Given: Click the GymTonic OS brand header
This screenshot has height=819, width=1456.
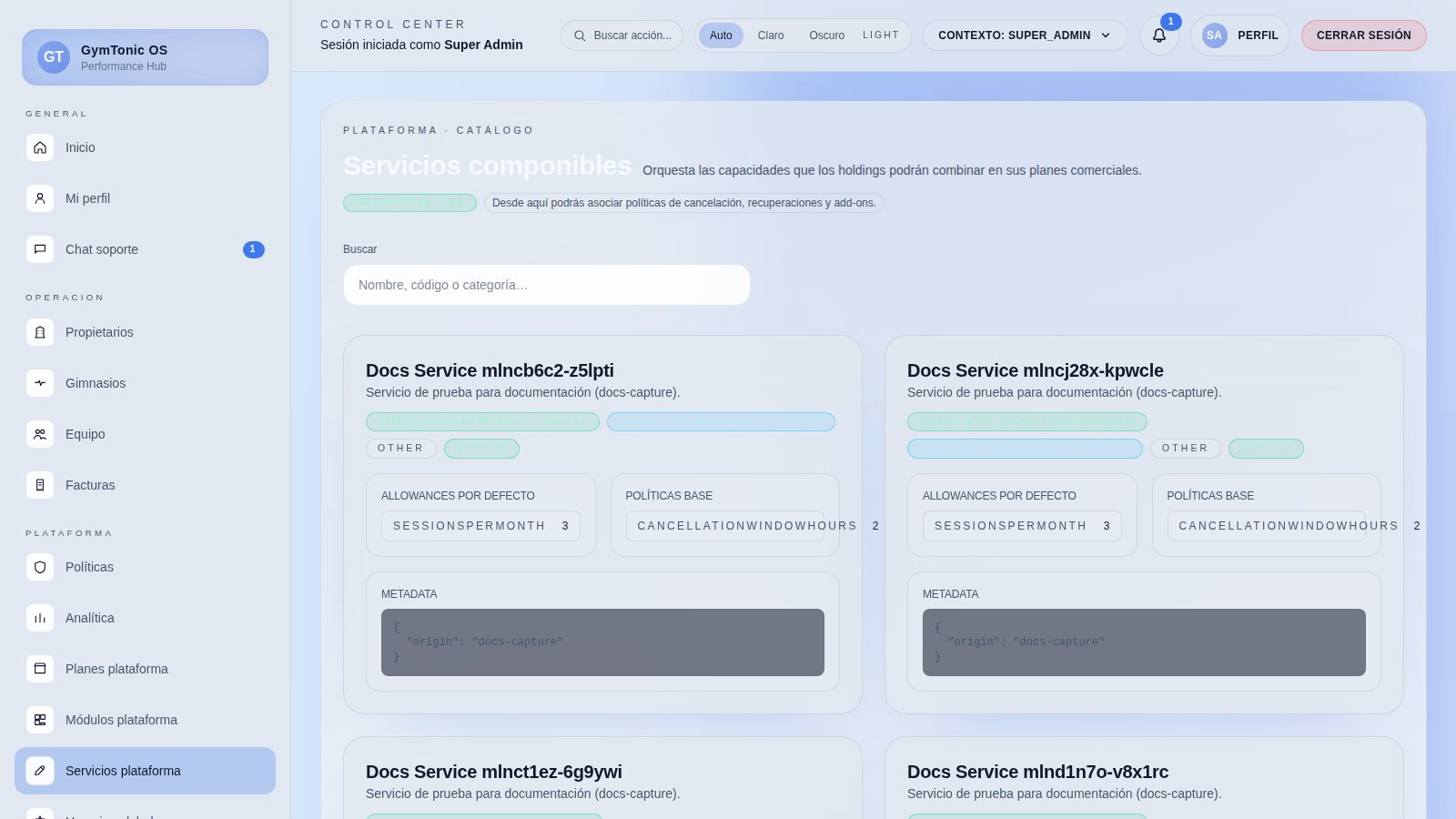Looking at the screenshot, I should tap(146, 57).
